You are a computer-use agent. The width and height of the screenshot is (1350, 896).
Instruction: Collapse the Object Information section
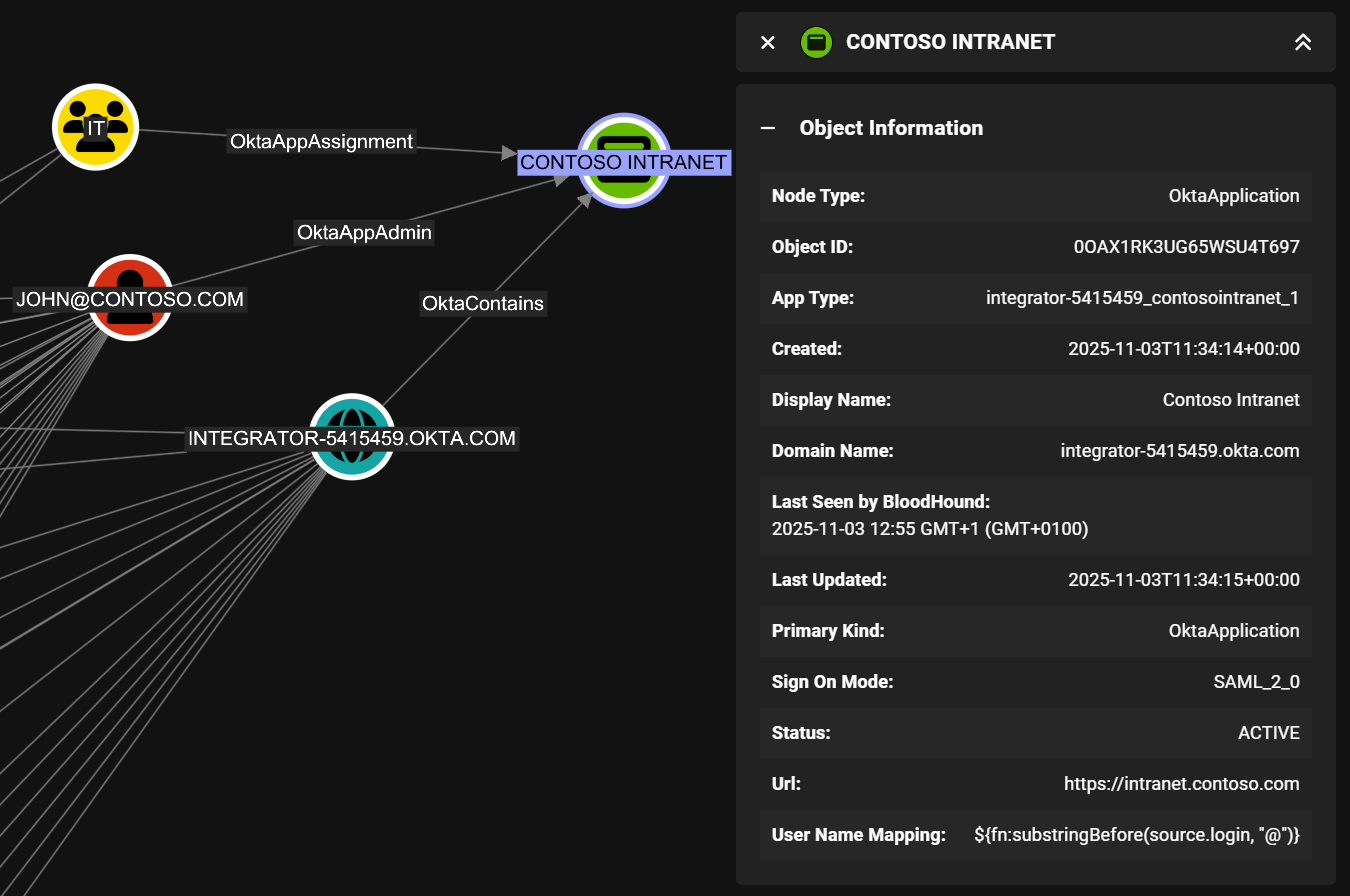pyautogui.click(x=768, y=128)
